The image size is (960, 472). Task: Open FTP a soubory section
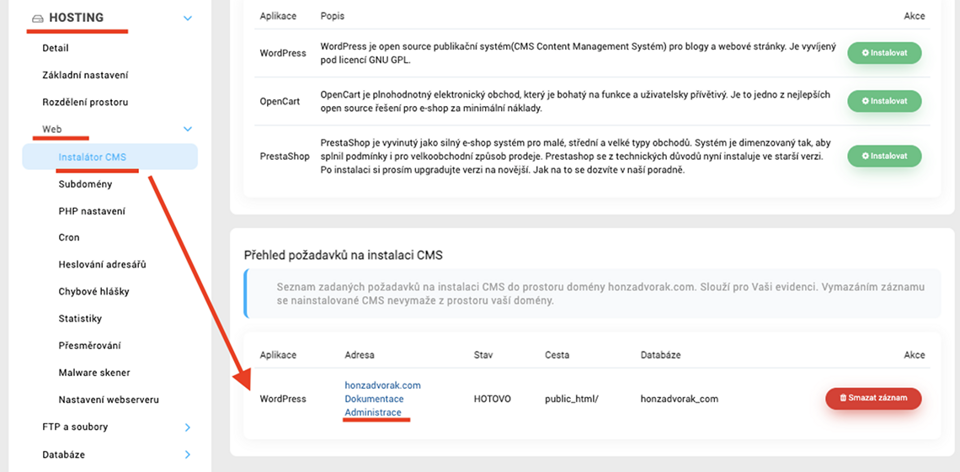[x=75, y=427]
